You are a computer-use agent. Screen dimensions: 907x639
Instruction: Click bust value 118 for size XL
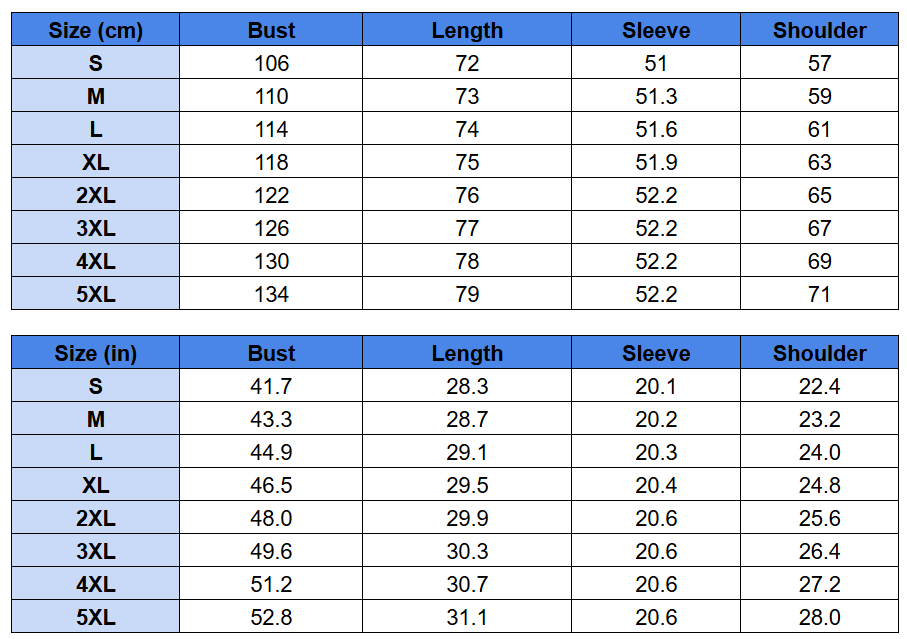(271, 162)
